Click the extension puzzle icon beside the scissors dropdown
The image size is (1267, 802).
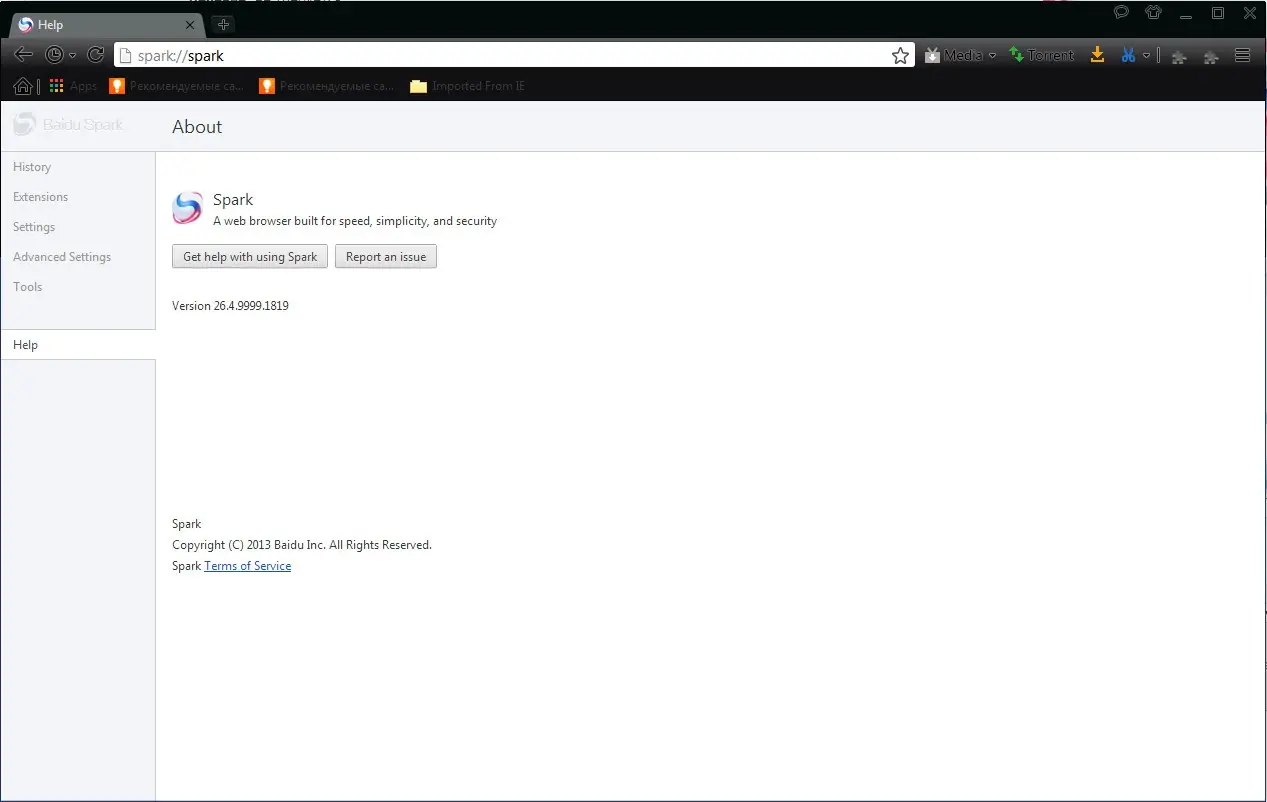click(x=1179, y=57)
